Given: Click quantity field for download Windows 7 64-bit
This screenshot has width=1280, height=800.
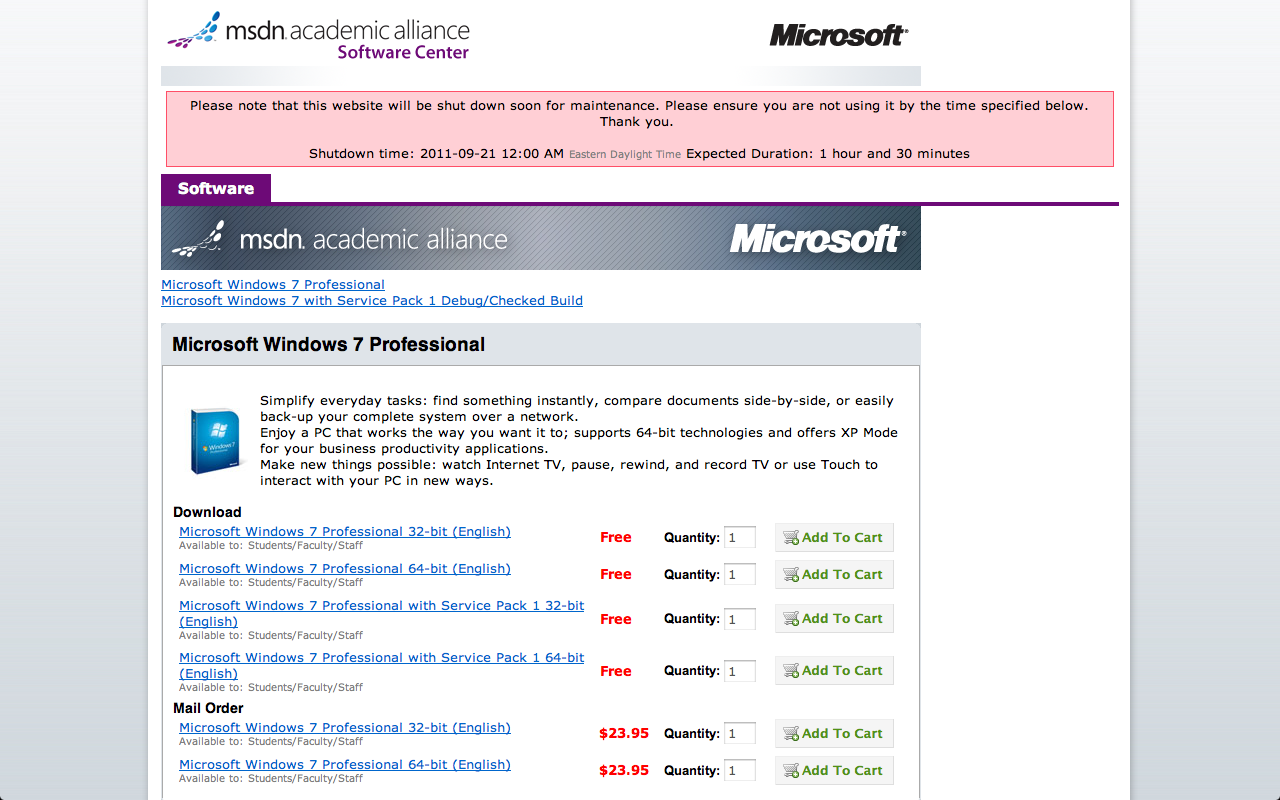Looking at the screenshot, I should click(x=740, y=574).
